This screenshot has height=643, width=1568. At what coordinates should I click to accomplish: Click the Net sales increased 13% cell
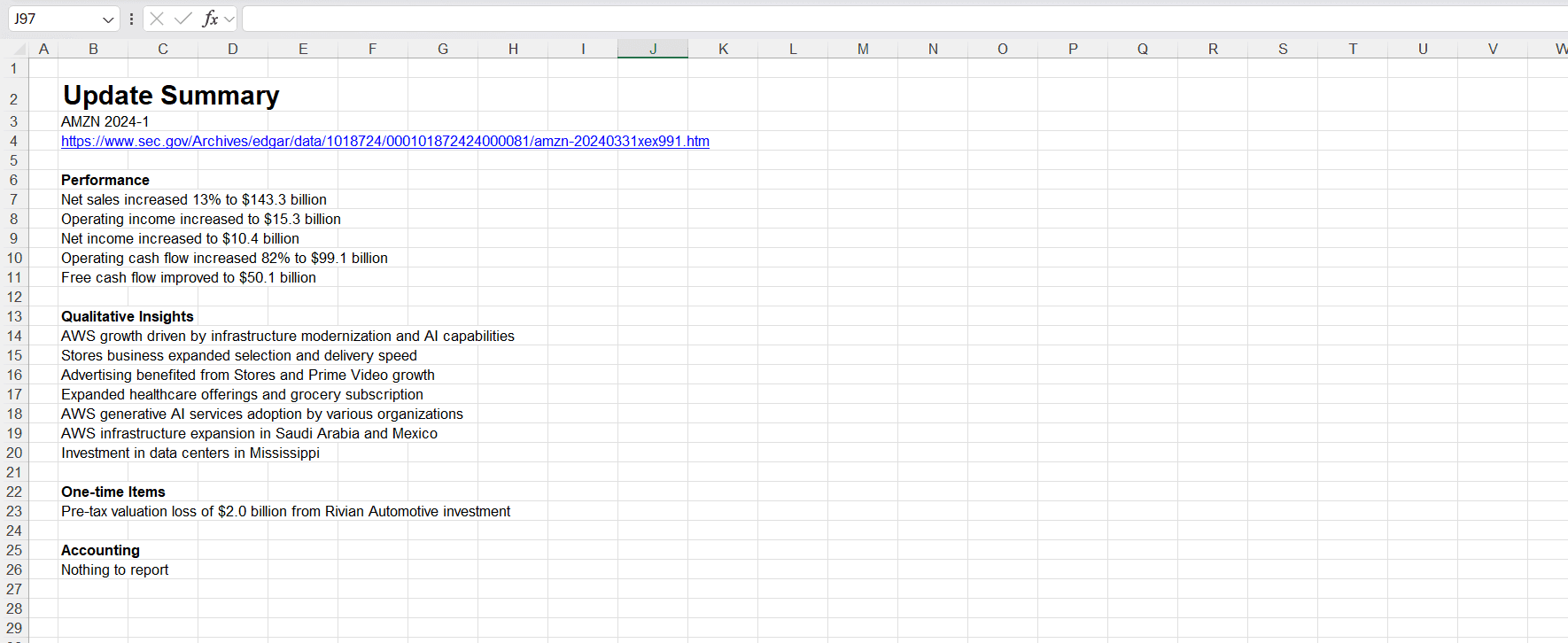pos(193,200)
